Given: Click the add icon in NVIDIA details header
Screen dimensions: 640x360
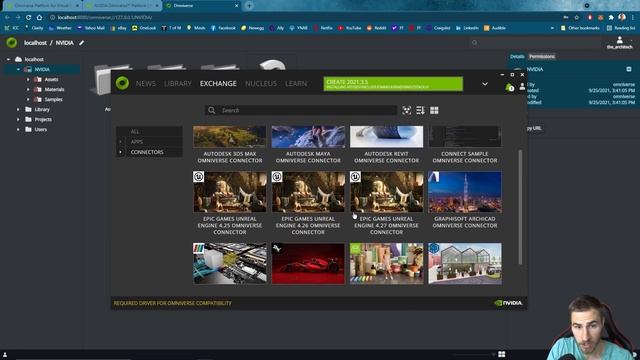Looking at the screenshot, I should pyautogui.click(x=629, y=69).
